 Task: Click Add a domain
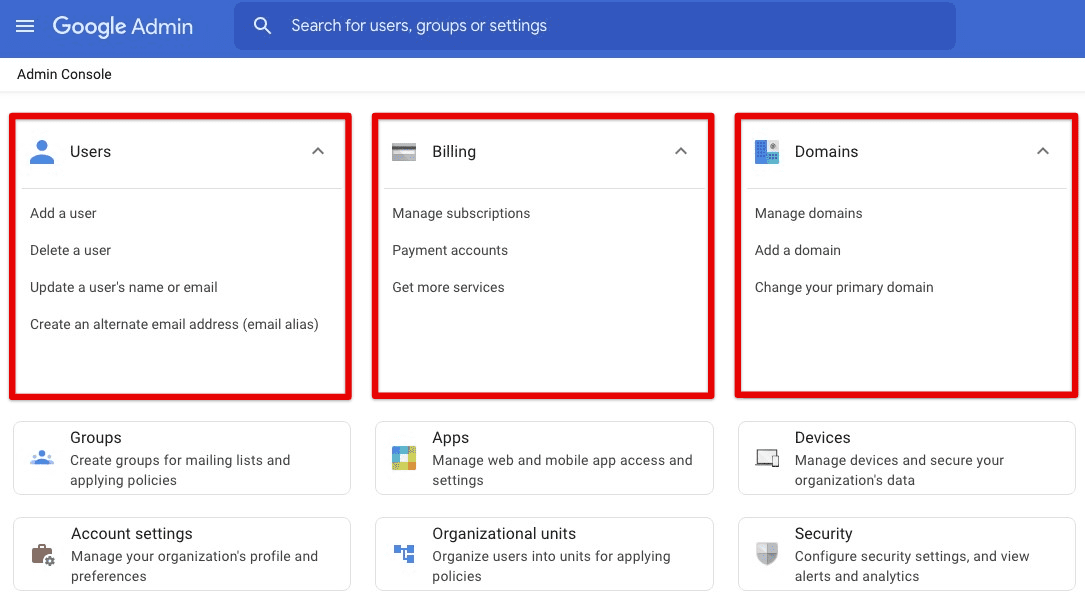click(798, 250)
